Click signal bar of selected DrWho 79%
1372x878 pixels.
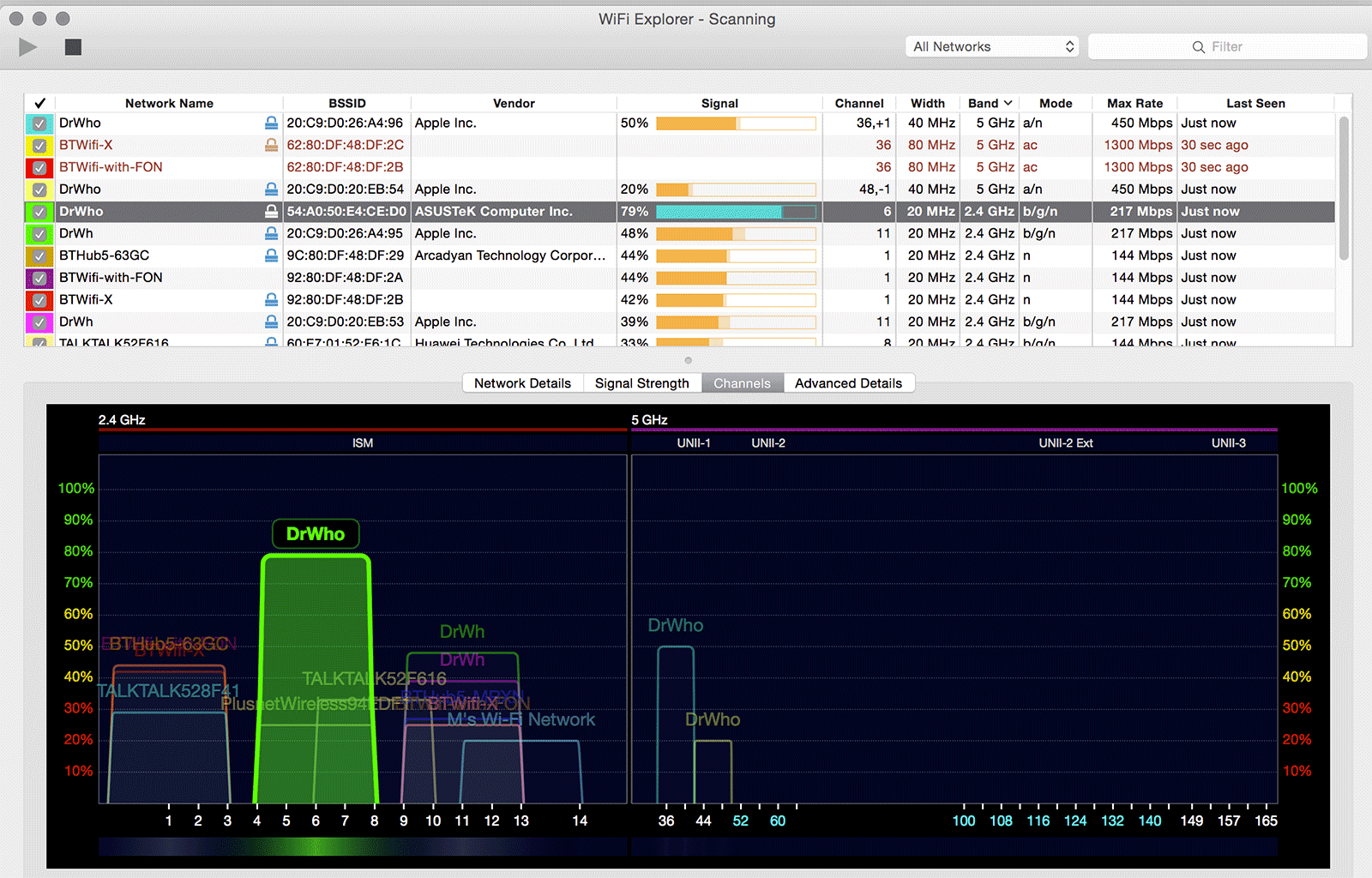coord(736,212)
